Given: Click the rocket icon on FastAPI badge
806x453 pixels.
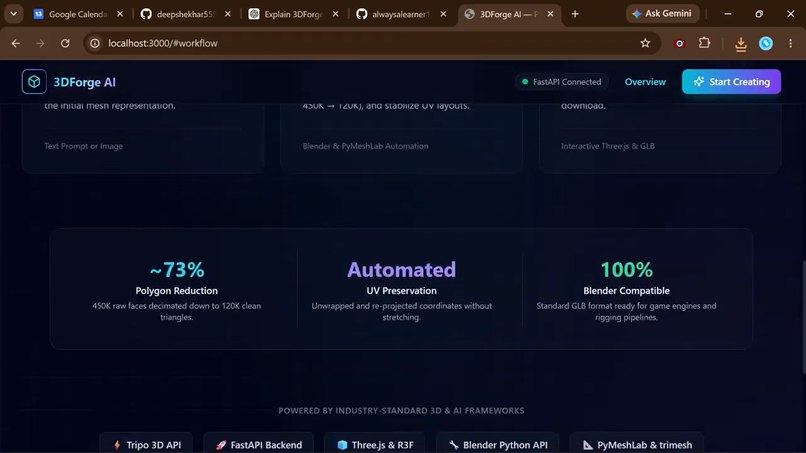Looking at the screenshot, I should 221,445.
